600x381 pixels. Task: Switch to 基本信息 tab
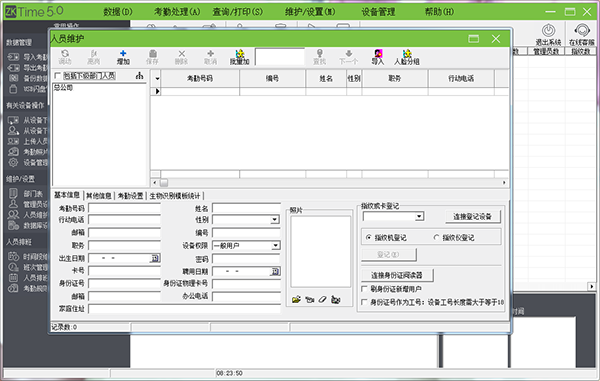click(67, 195)
